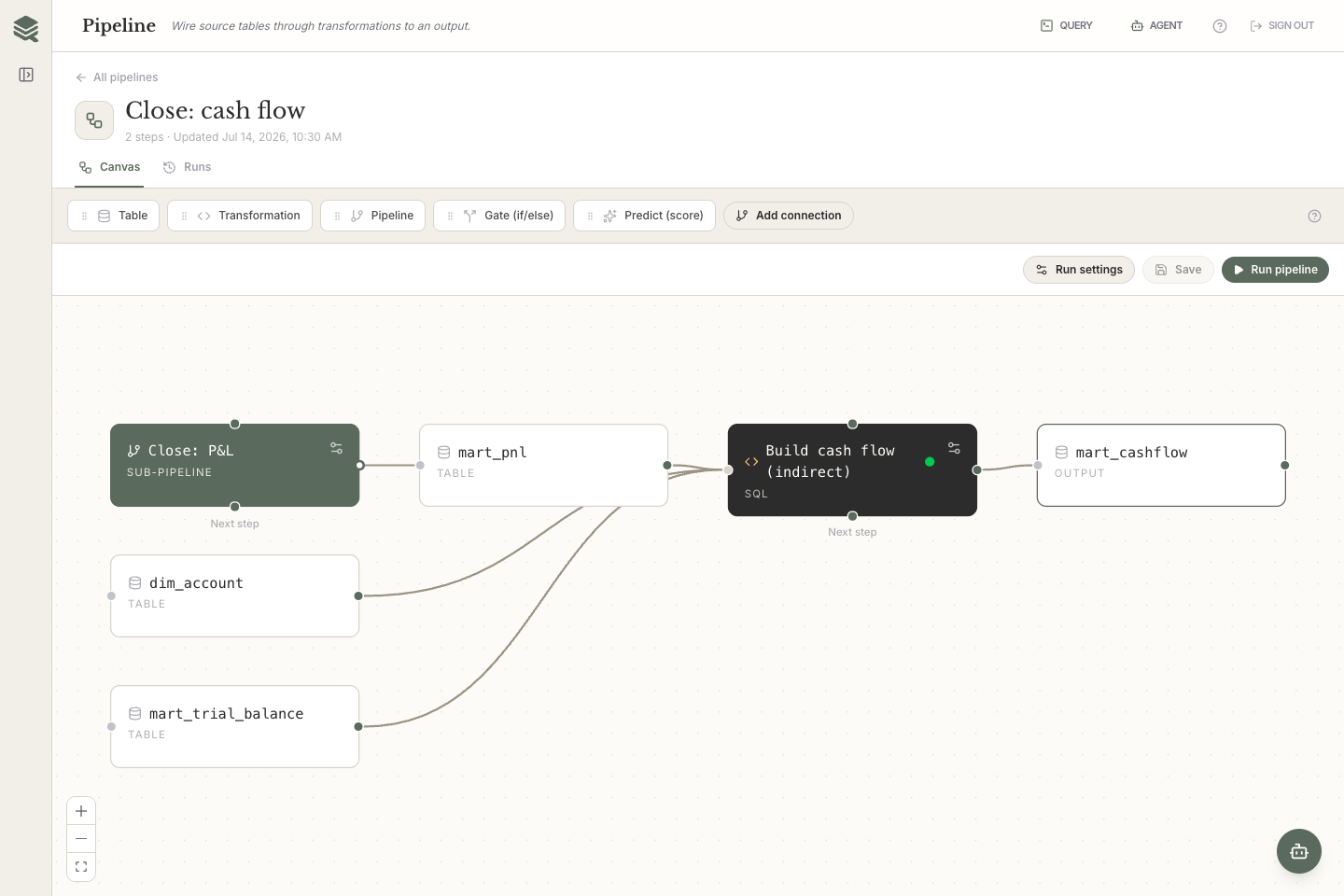Click the database icon on mart_pnl node

click(444, 452)
